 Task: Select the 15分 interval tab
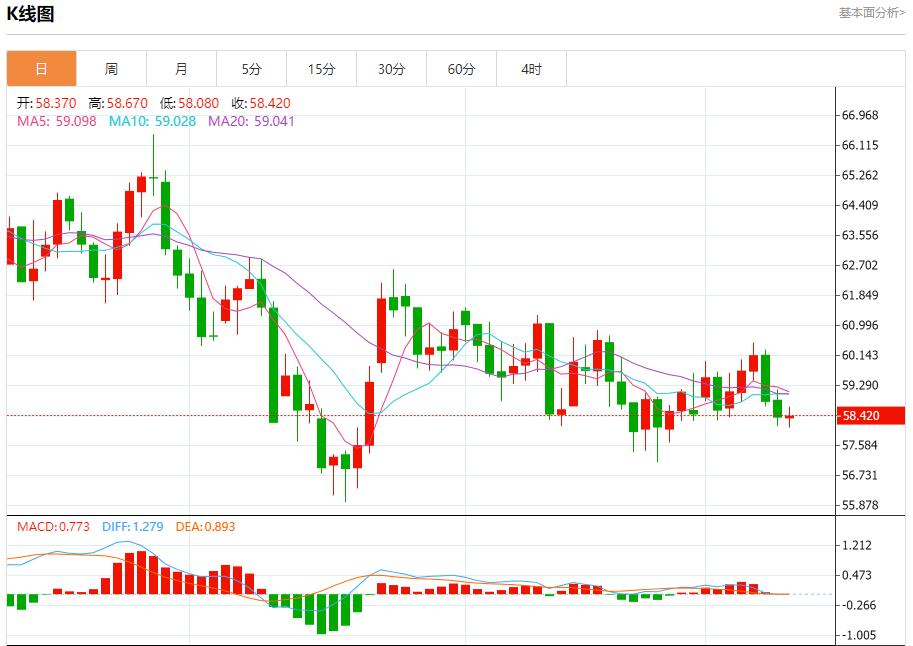321,69
